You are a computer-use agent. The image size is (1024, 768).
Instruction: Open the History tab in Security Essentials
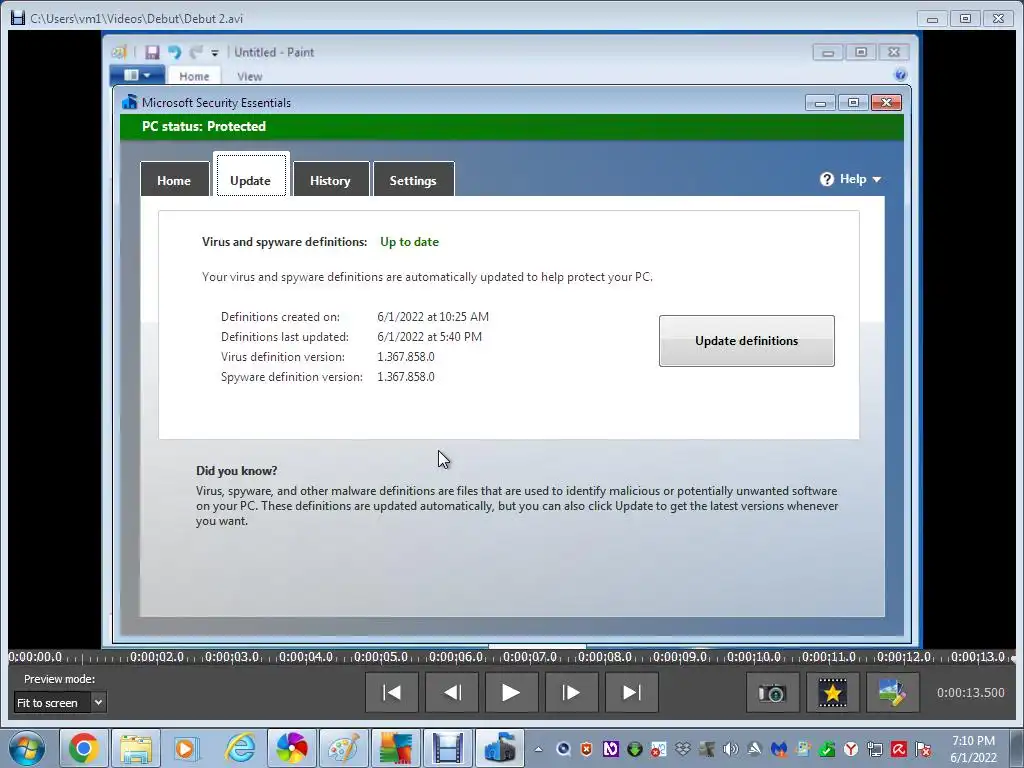pyautogui.click(x=330, y=180)
